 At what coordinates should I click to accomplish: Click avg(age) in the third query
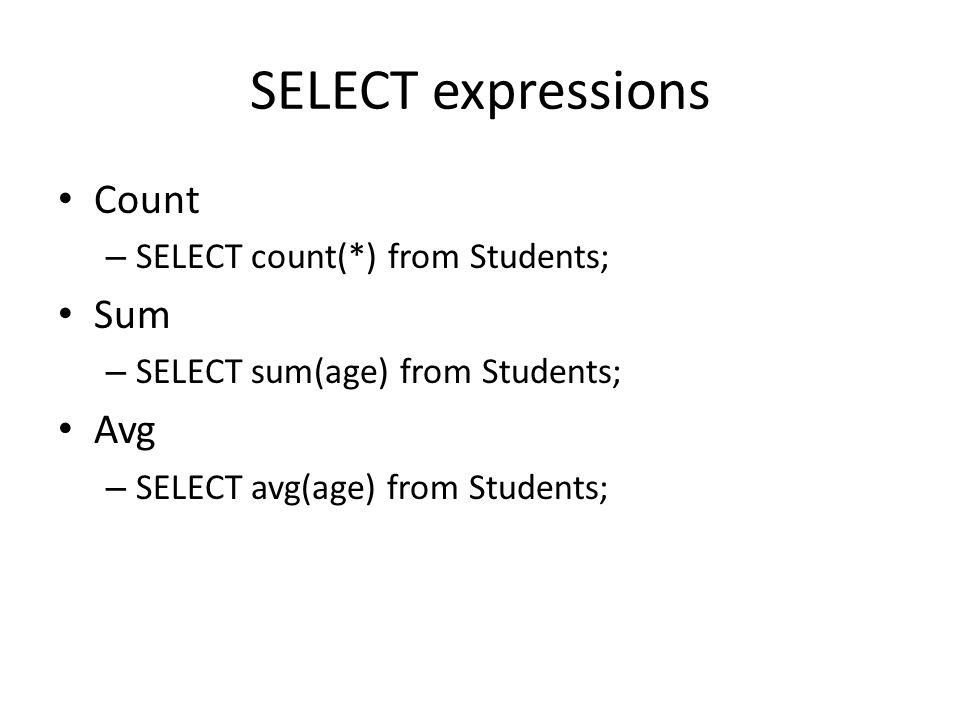(x=313, y=489)
